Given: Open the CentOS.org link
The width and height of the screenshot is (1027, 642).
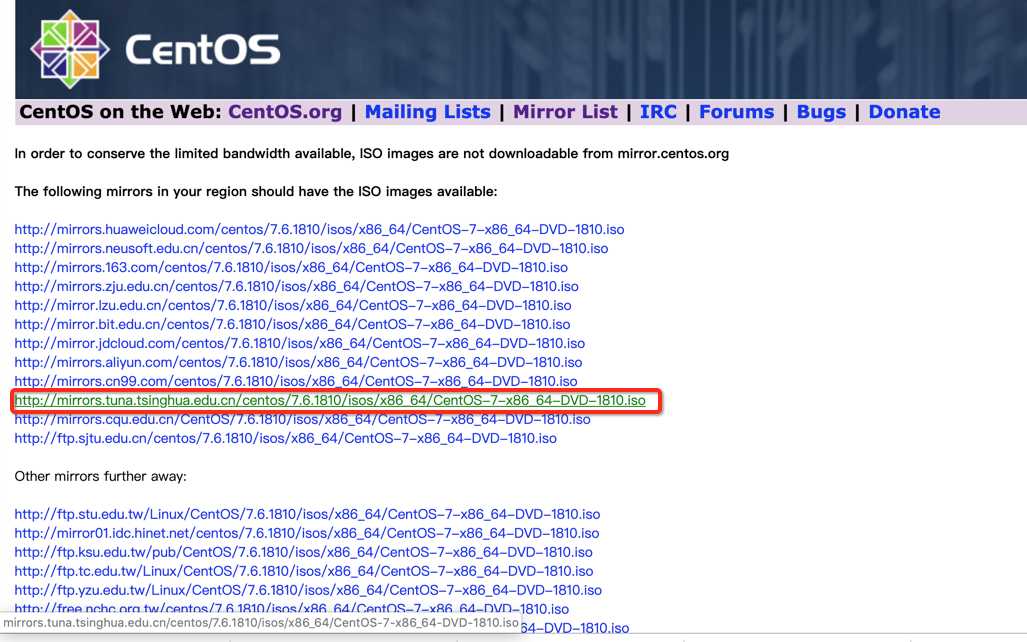Looking at the screenshot, I should coord(285,112).
